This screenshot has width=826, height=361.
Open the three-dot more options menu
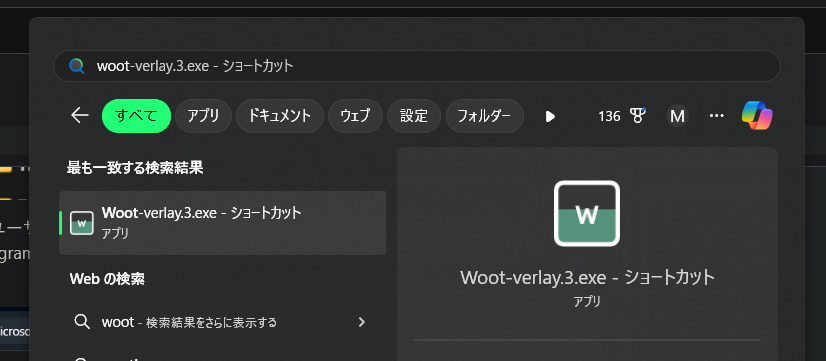point(716,116)
